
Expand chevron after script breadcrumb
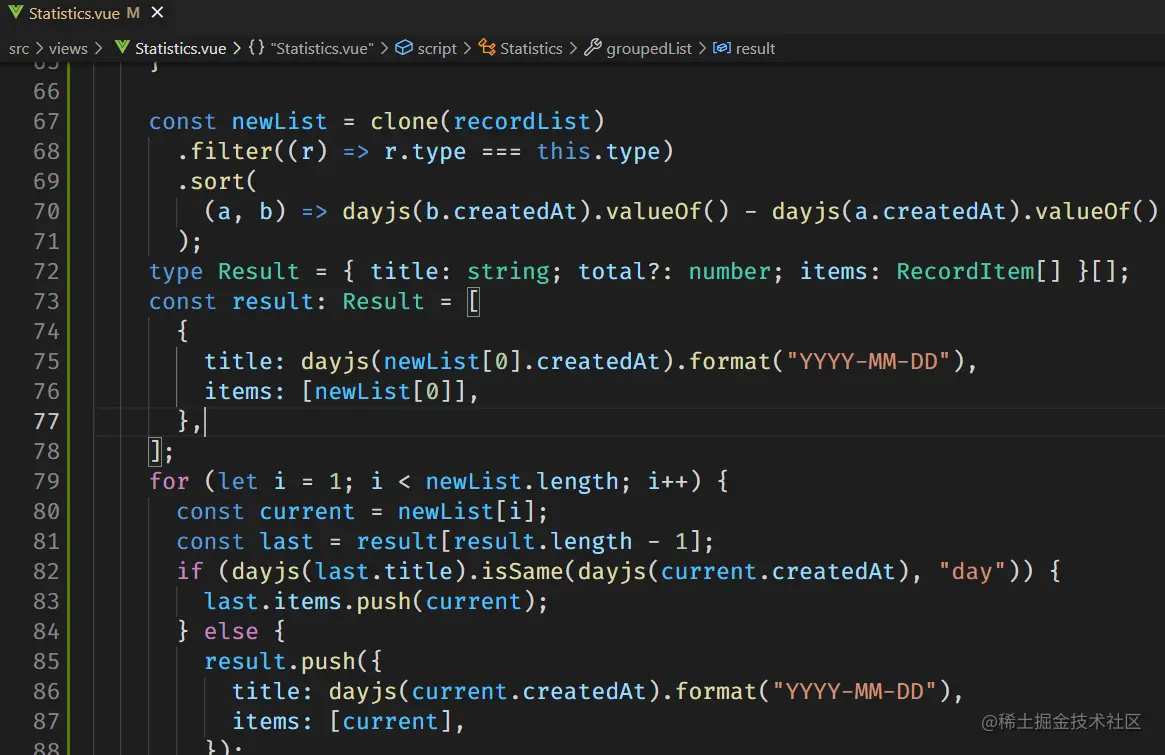[x=467, y=48]
